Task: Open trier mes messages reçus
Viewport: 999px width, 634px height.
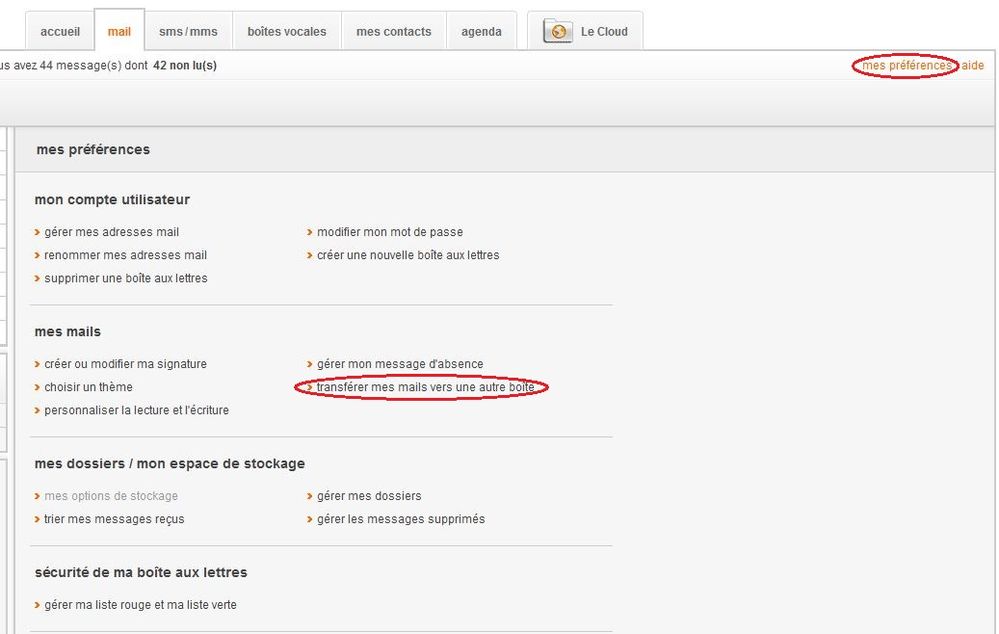Action: coord(114,519)
